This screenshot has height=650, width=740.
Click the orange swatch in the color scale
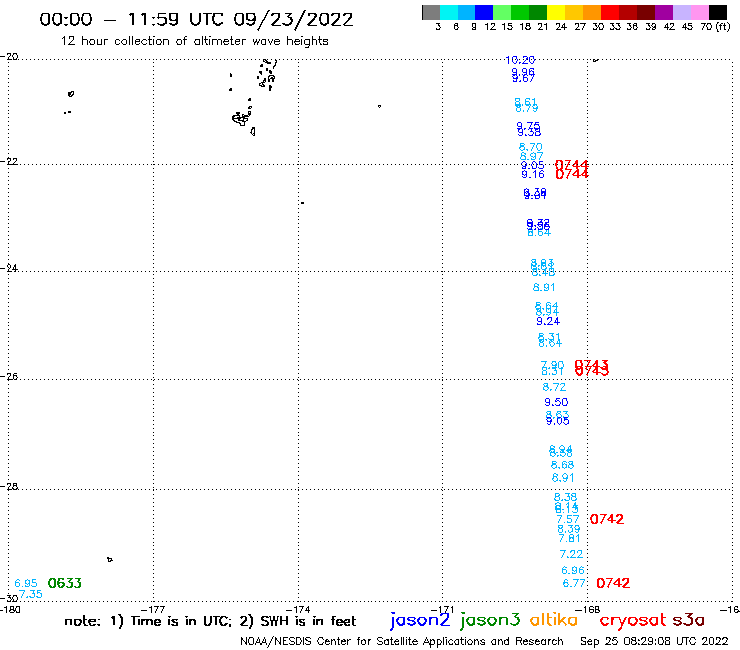coord(592,12)
